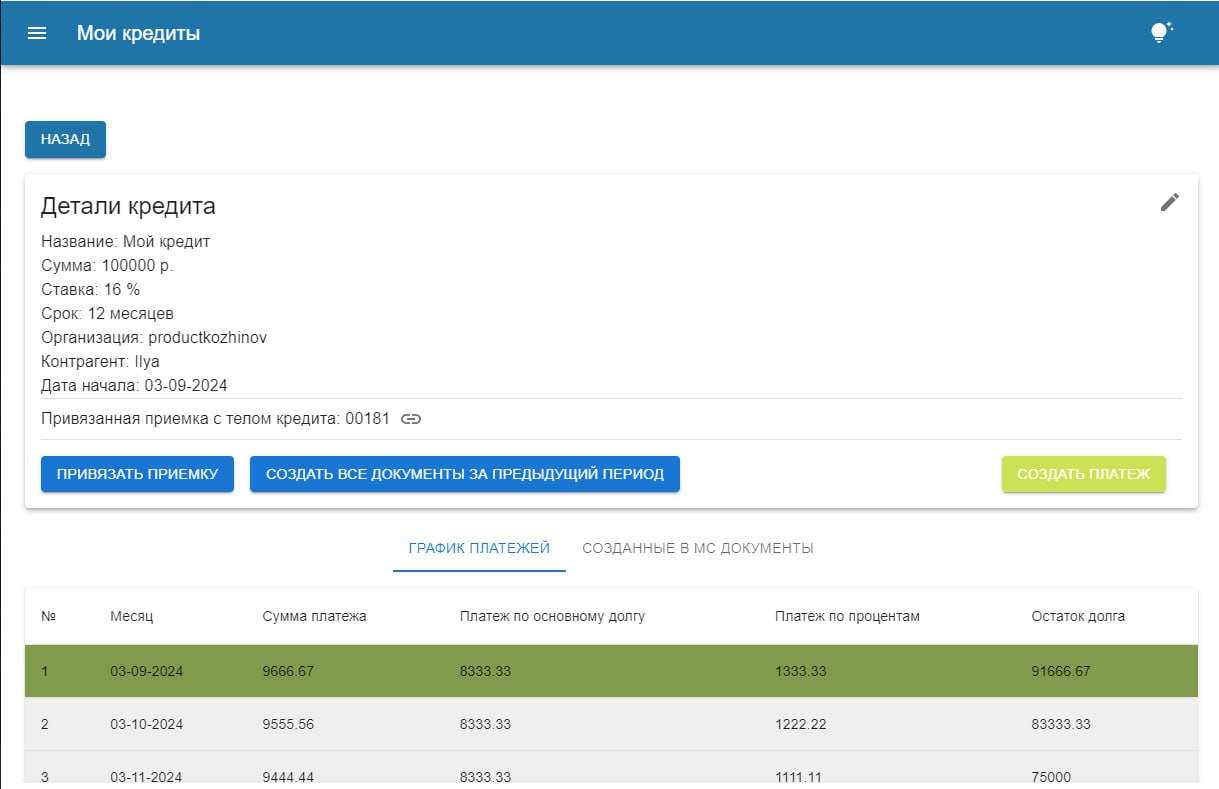Image resolution: width=1219 pixels, height=789 pixels.
Task: Open the hamburger navigation menu
Action: click(37, 33)
